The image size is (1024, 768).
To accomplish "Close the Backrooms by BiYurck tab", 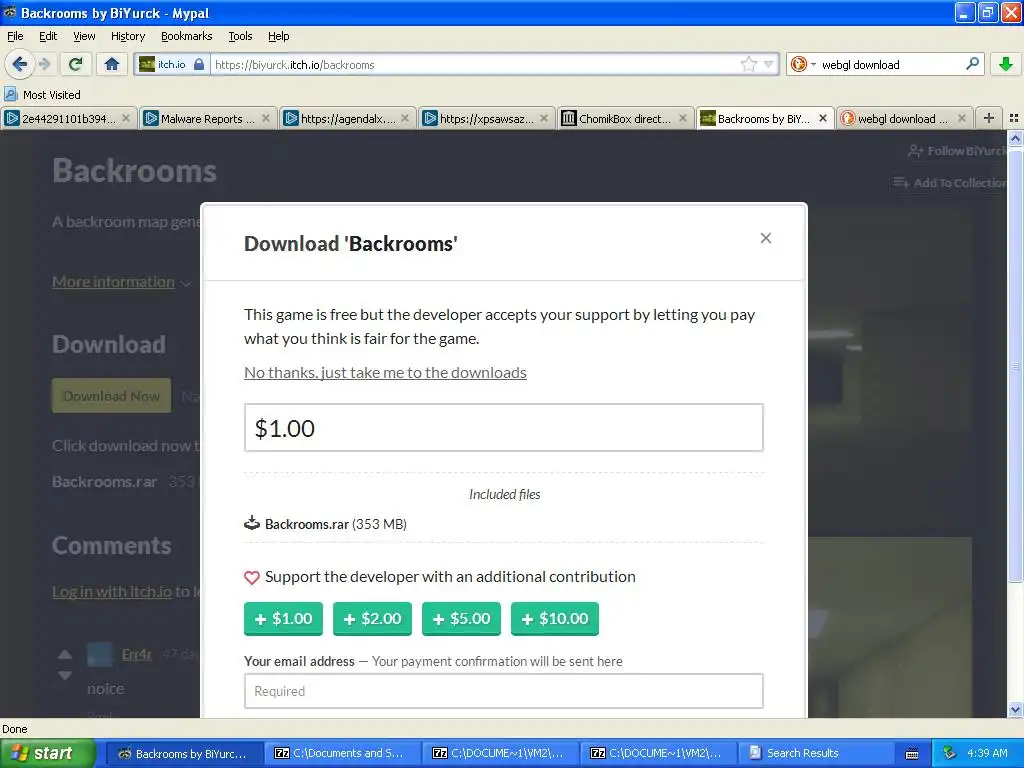I will 823,118.
